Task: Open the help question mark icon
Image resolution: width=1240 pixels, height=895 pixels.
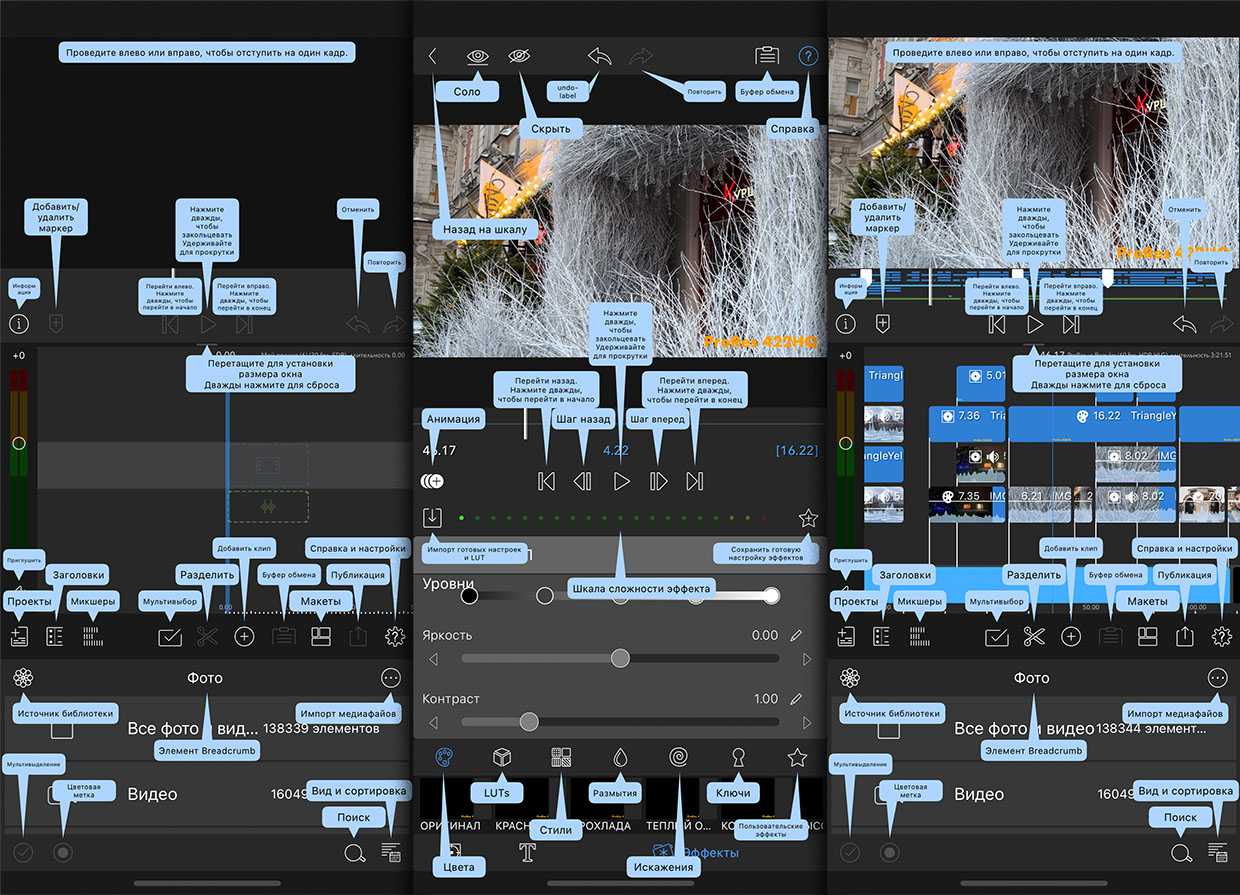Action: pos(807,57)
